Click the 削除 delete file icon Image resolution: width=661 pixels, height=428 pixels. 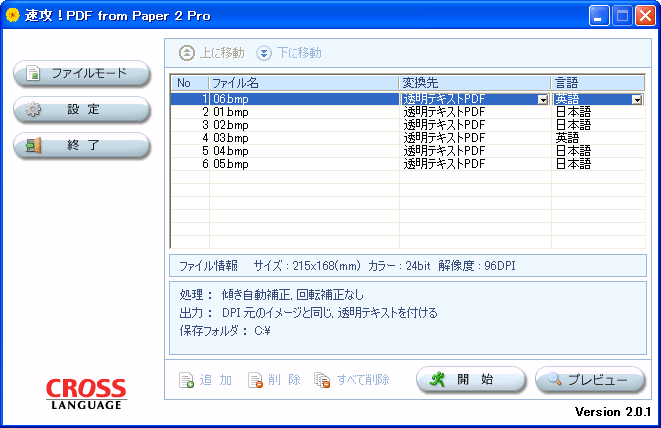pyautogui.click(x=255, y=380)
